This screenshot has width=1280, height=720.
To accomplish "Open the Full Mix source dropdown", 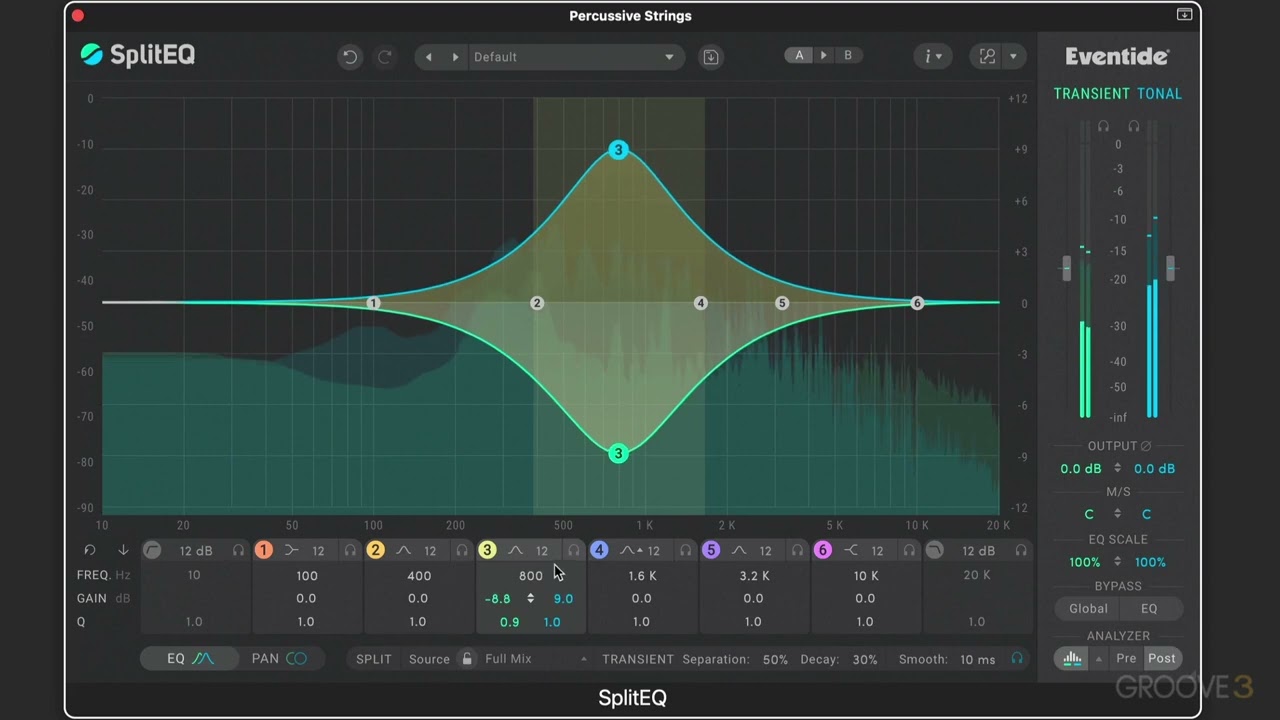I will pos(536,658).
